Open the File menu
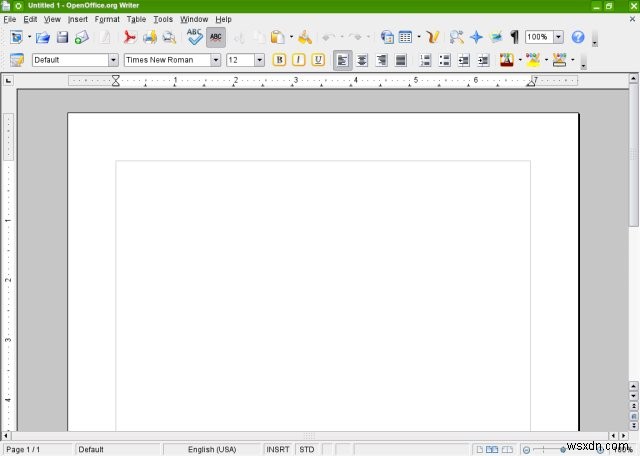The image size is (640, 456). click(x=10, y=19)
